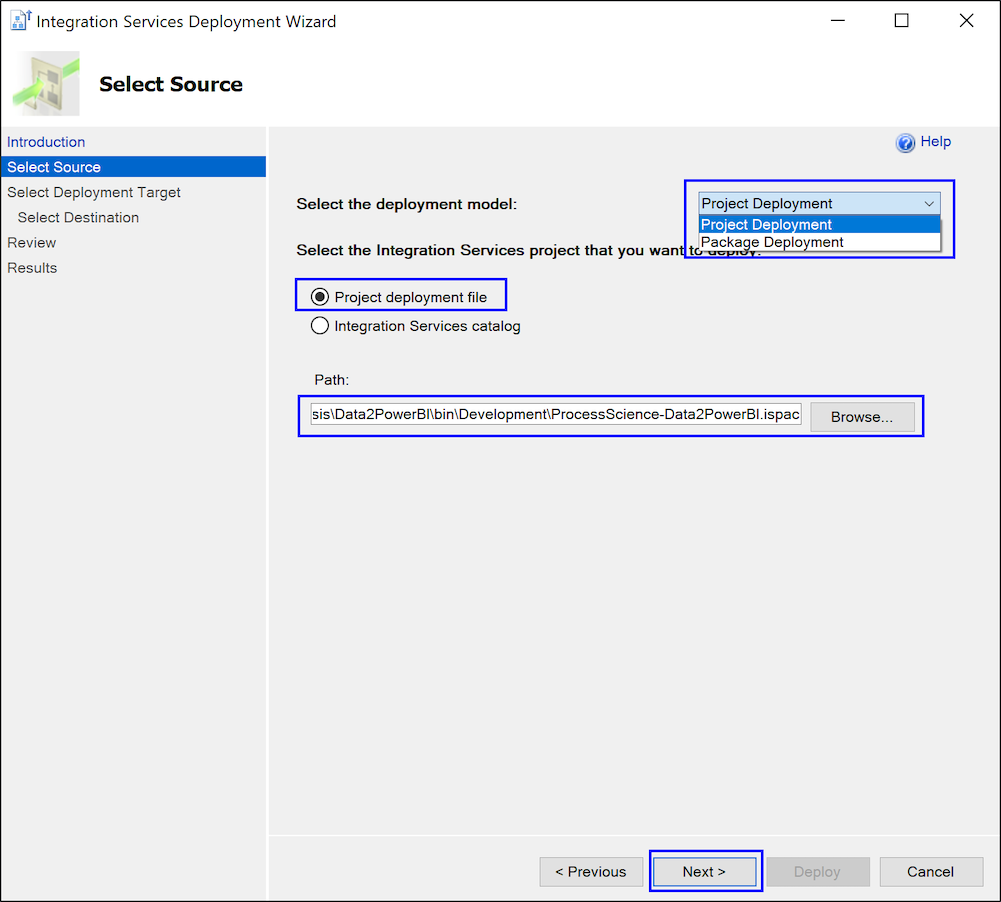
Task: Click the blue Help question mark icon
Action: tap(905, 143)
